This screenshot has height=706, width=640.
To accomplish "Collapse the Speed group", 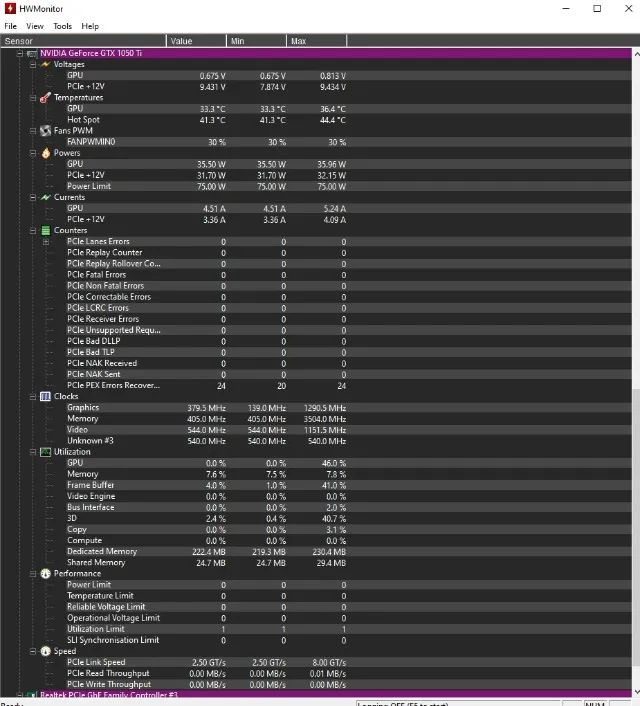I will point(33,651).
